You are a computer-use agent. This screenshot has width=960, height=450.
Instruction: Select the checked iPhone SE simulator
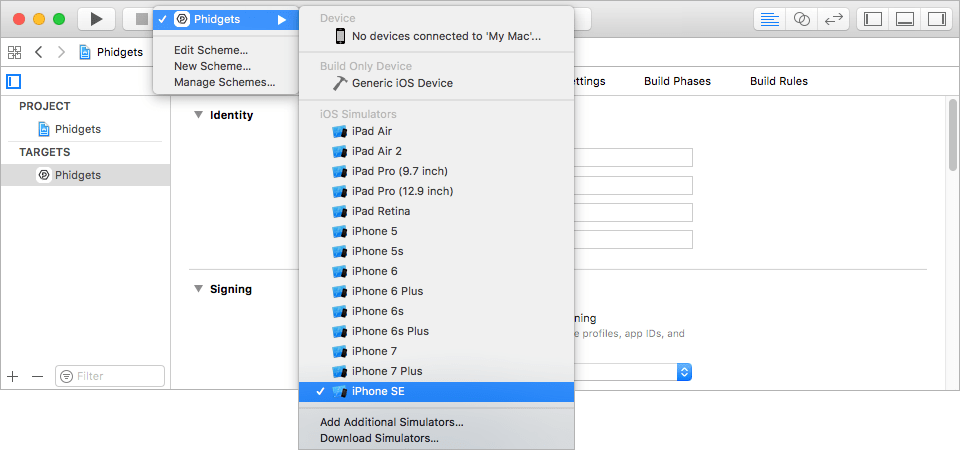436,392
